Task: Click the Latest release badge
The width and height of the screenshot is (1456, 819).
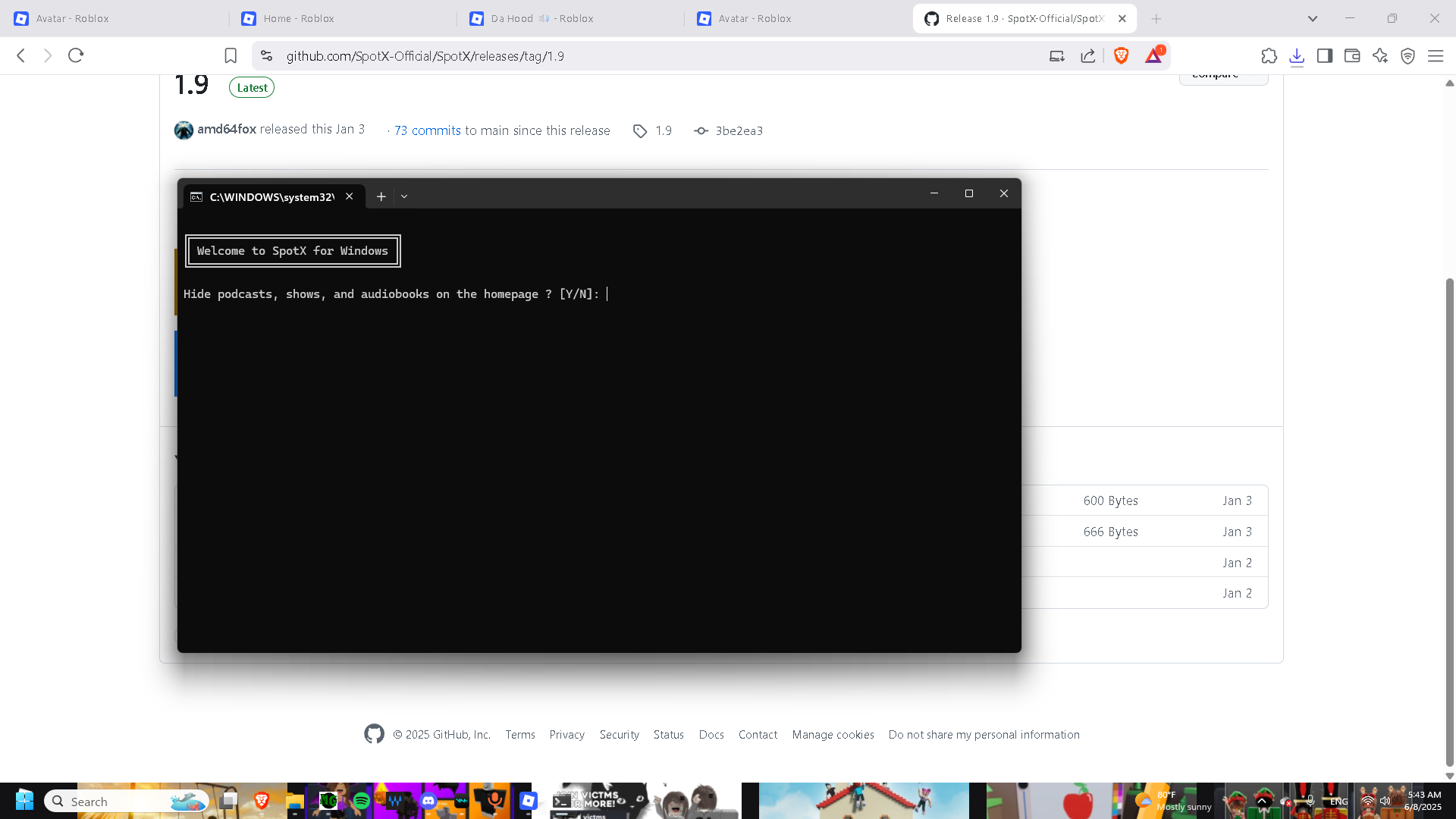Action: click(x=252, y=87)
